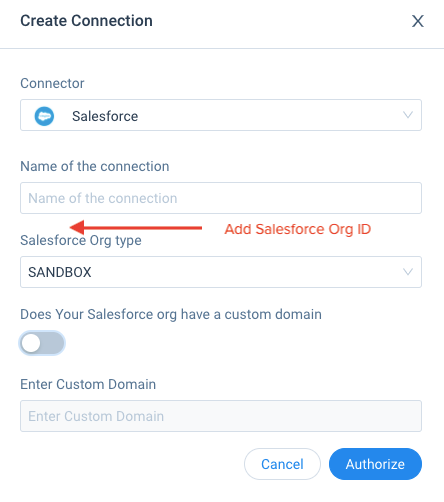Click the Name of the connection label
This screenshot has height=502, width=444.
point(95,166)
